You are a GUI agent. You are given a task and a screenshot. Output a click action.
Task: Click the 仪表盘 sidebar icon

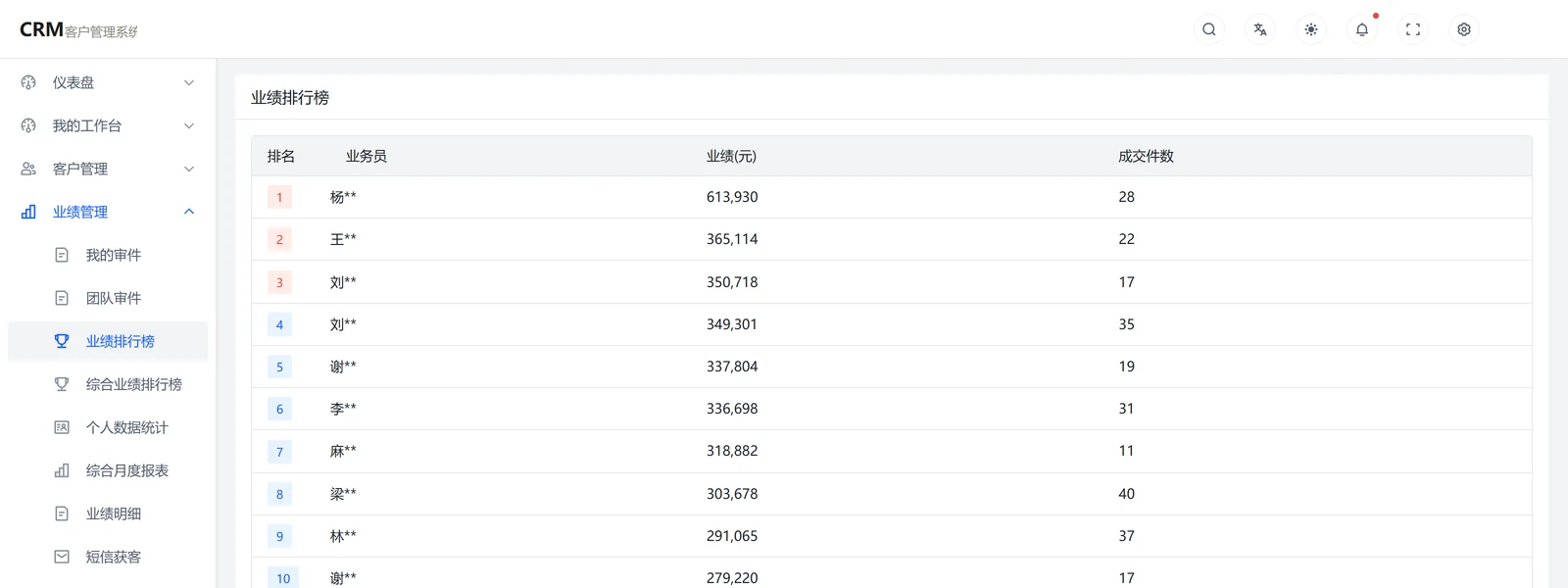pyautogui.click(x=28, y=82)
